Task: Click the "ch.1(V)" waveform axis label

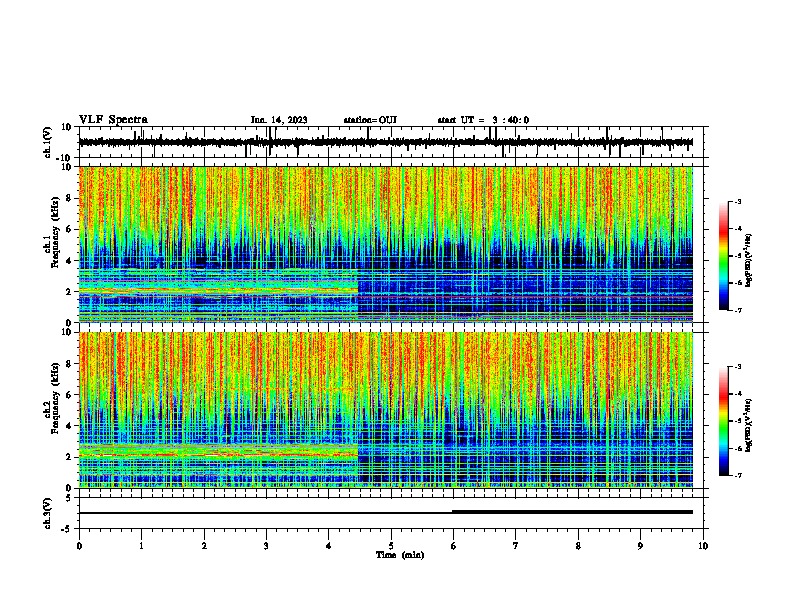Action: coord(49,142)
